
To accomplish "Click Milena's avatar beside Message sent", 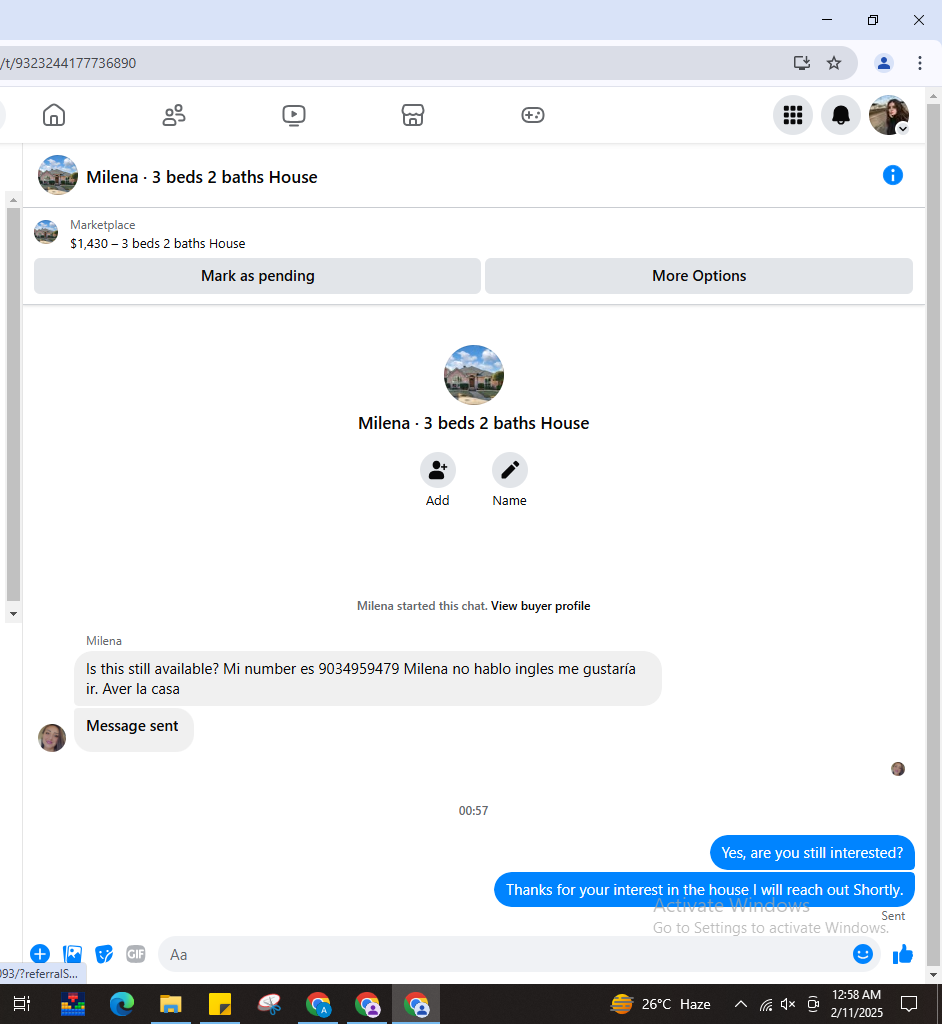I will [x=52, y=738].
